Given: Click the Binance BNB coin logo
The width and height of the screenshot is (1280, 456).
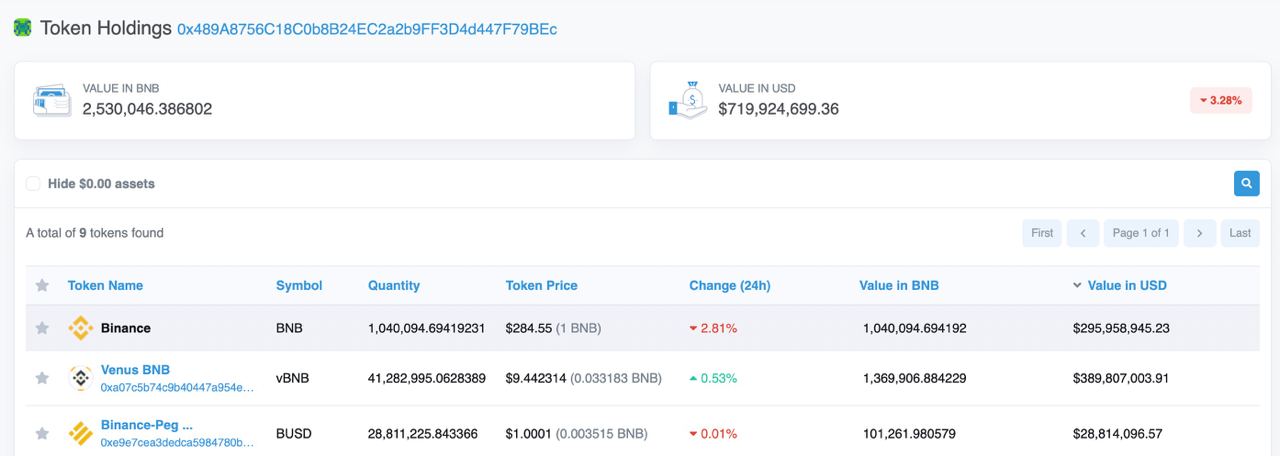Looking at the screenshot, I should pyautogui.click(x=80, y=328).
